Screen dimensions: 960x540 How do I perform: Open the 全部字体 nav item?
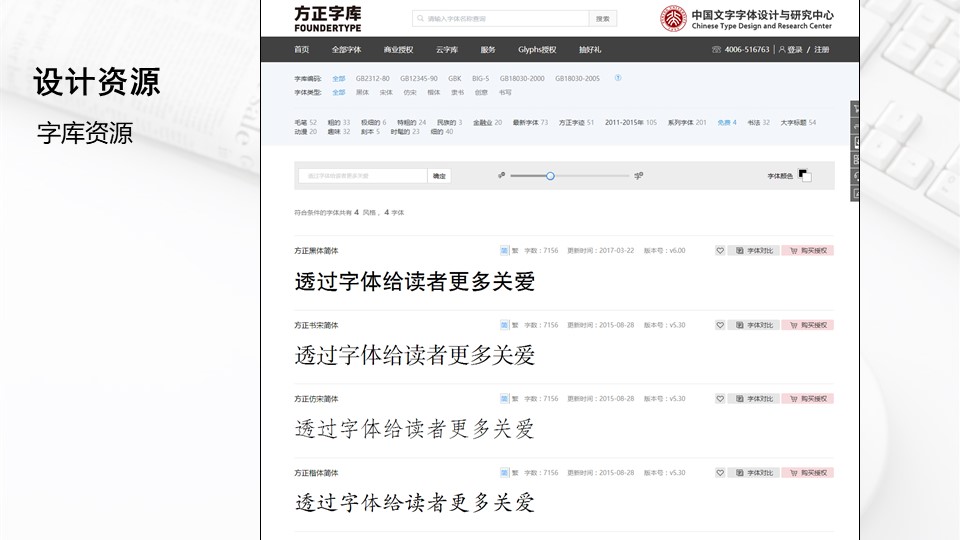347,50
